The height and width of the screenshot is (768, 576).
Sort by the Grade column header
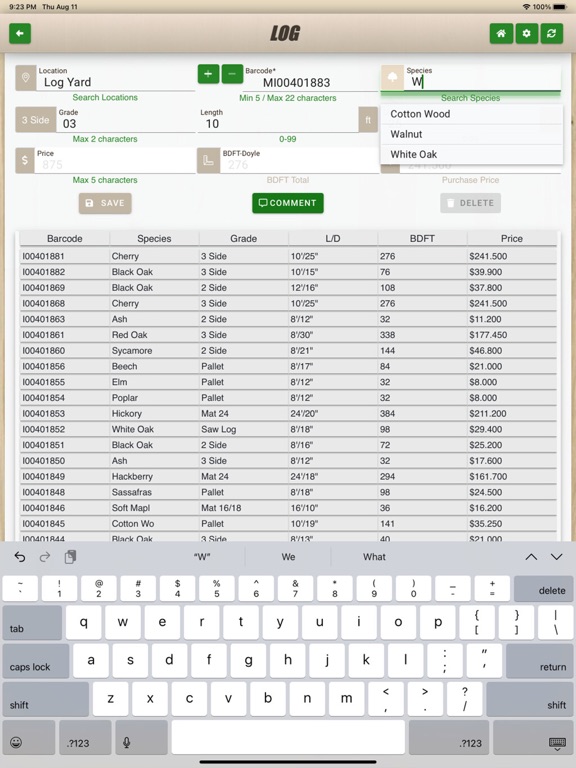coord(243,239)
